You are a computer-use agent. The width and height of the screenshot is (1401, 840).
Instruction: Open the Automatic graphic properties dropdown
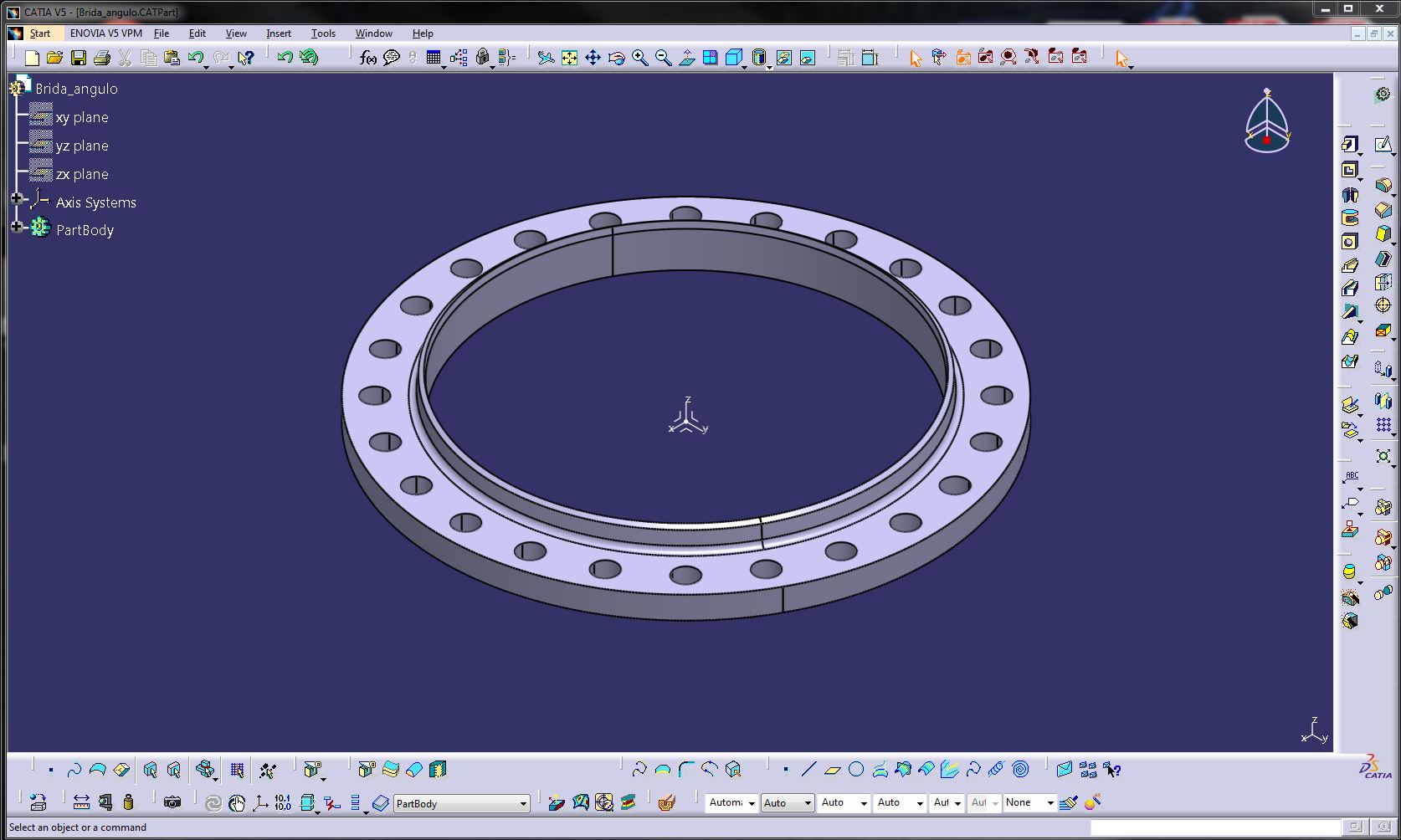pos(731,803)
